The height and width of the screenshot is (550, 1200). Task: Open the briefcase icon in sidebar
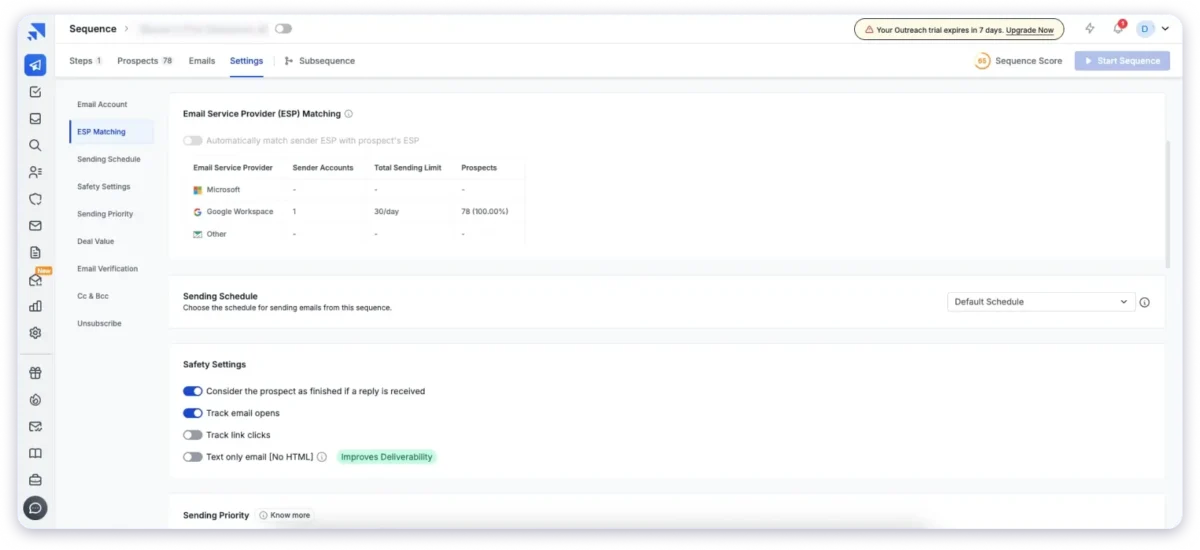coord(35,480)
